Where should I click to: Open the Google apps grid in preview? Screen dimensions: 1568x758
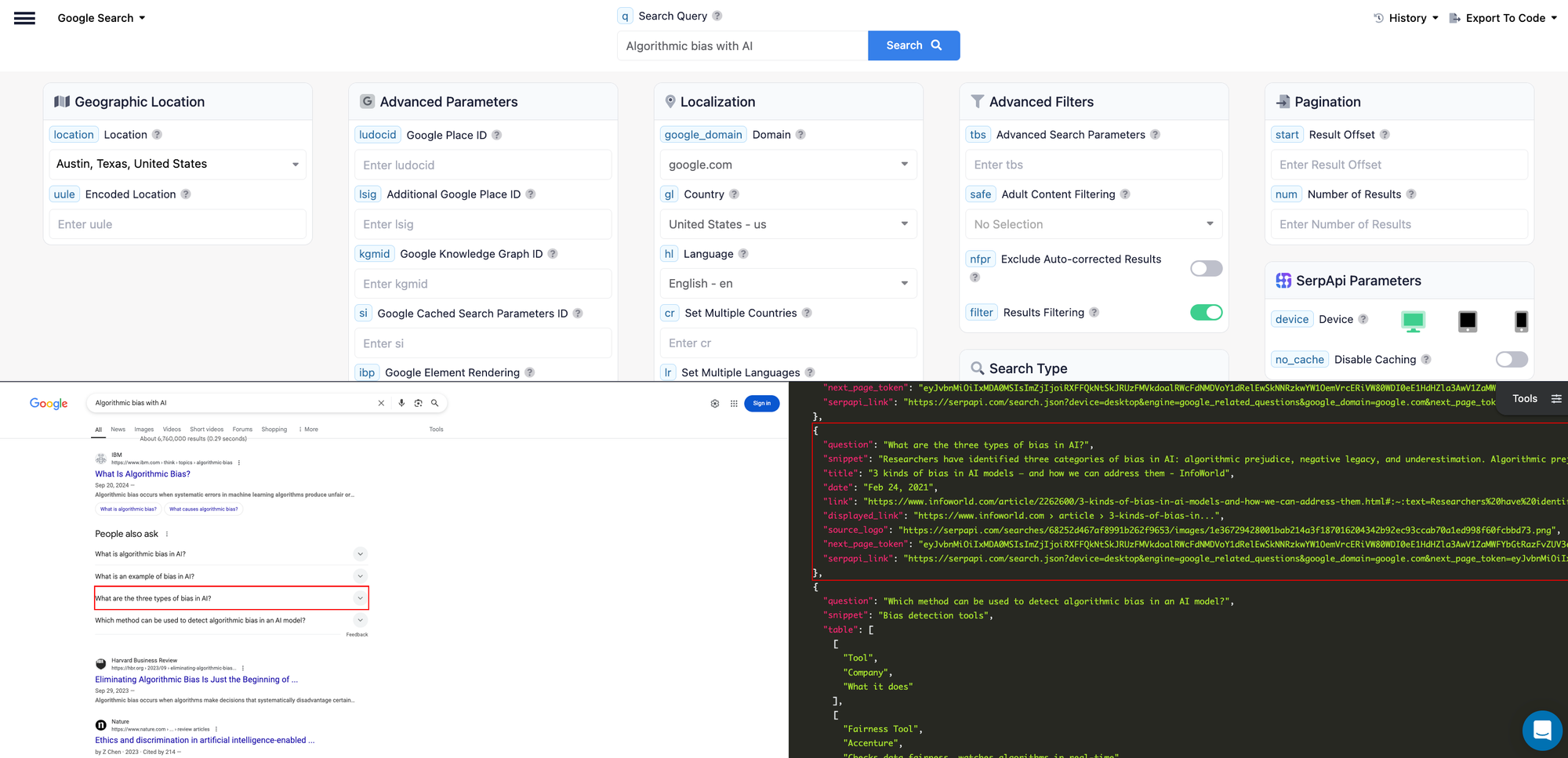734,404
